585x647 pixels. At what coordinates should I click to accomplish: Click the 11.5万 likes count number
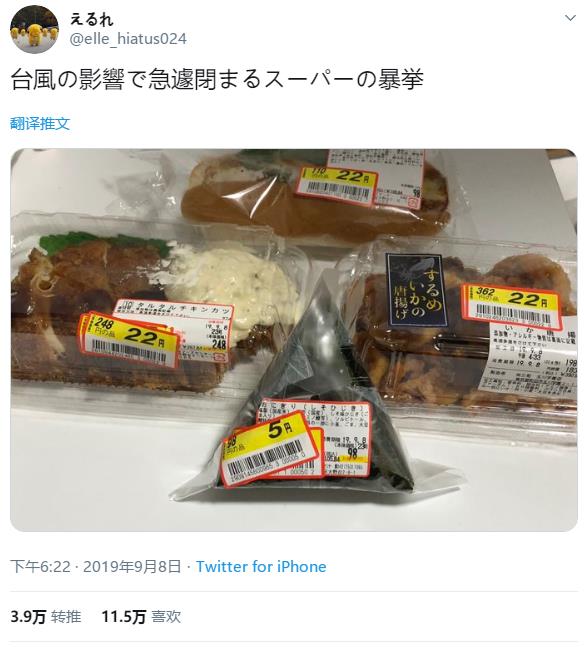124,617
